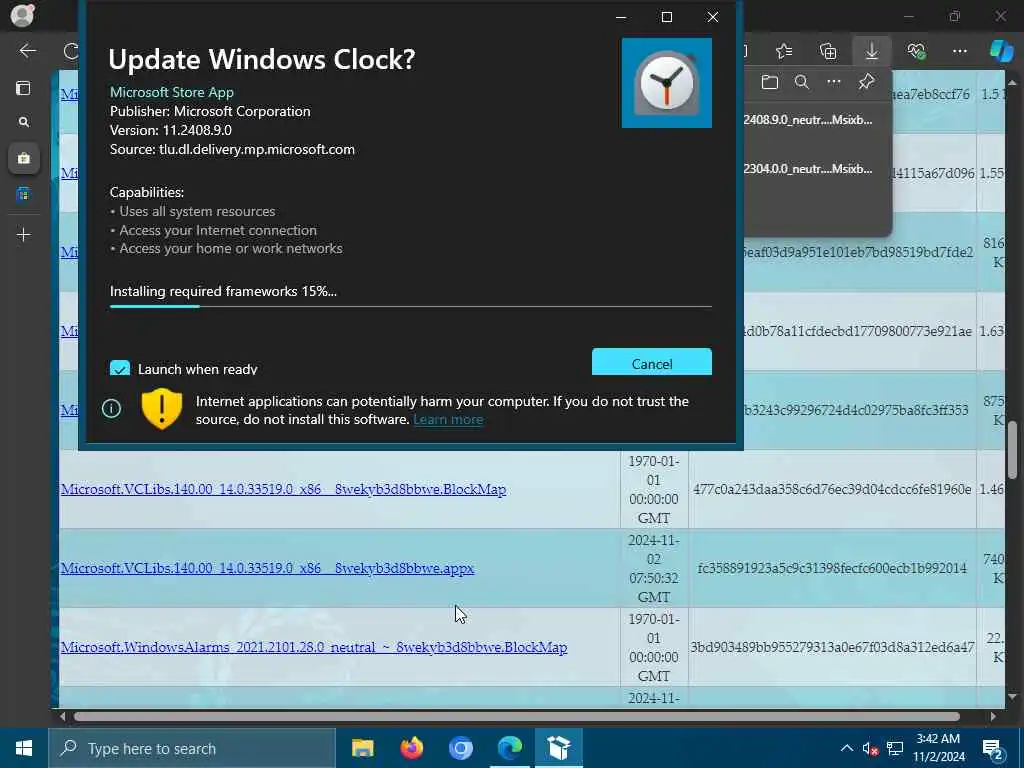This screenshot has width=1024, height=768.
Task: Select App Installer taskbar icon
Action: click(x=559, y=748)
